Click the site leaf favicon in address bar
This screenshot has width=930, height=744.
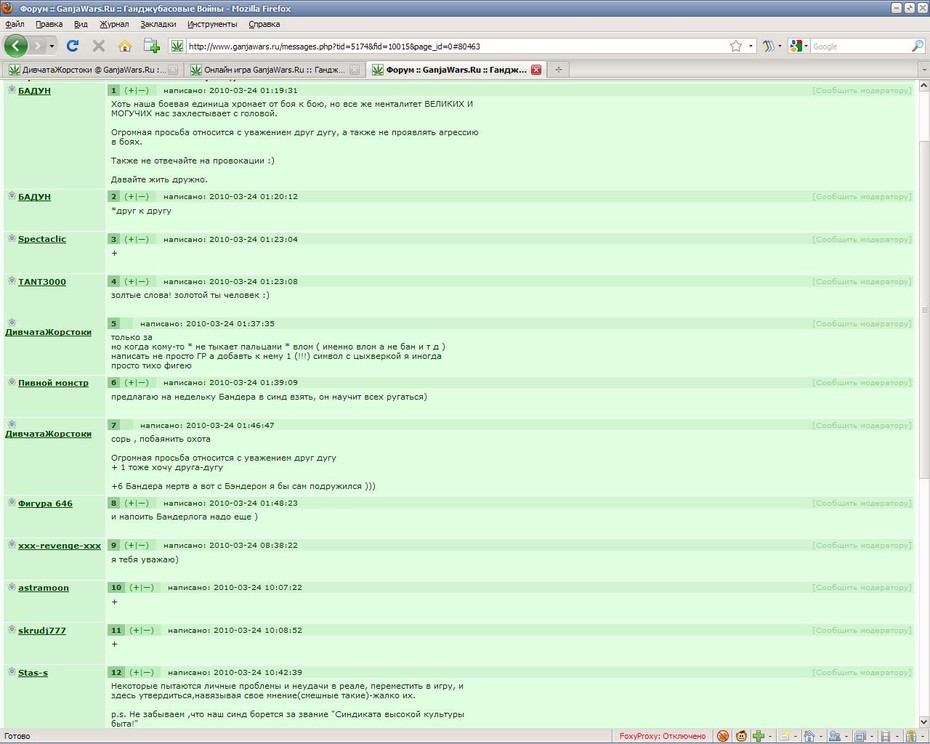(x=177, y=46)
